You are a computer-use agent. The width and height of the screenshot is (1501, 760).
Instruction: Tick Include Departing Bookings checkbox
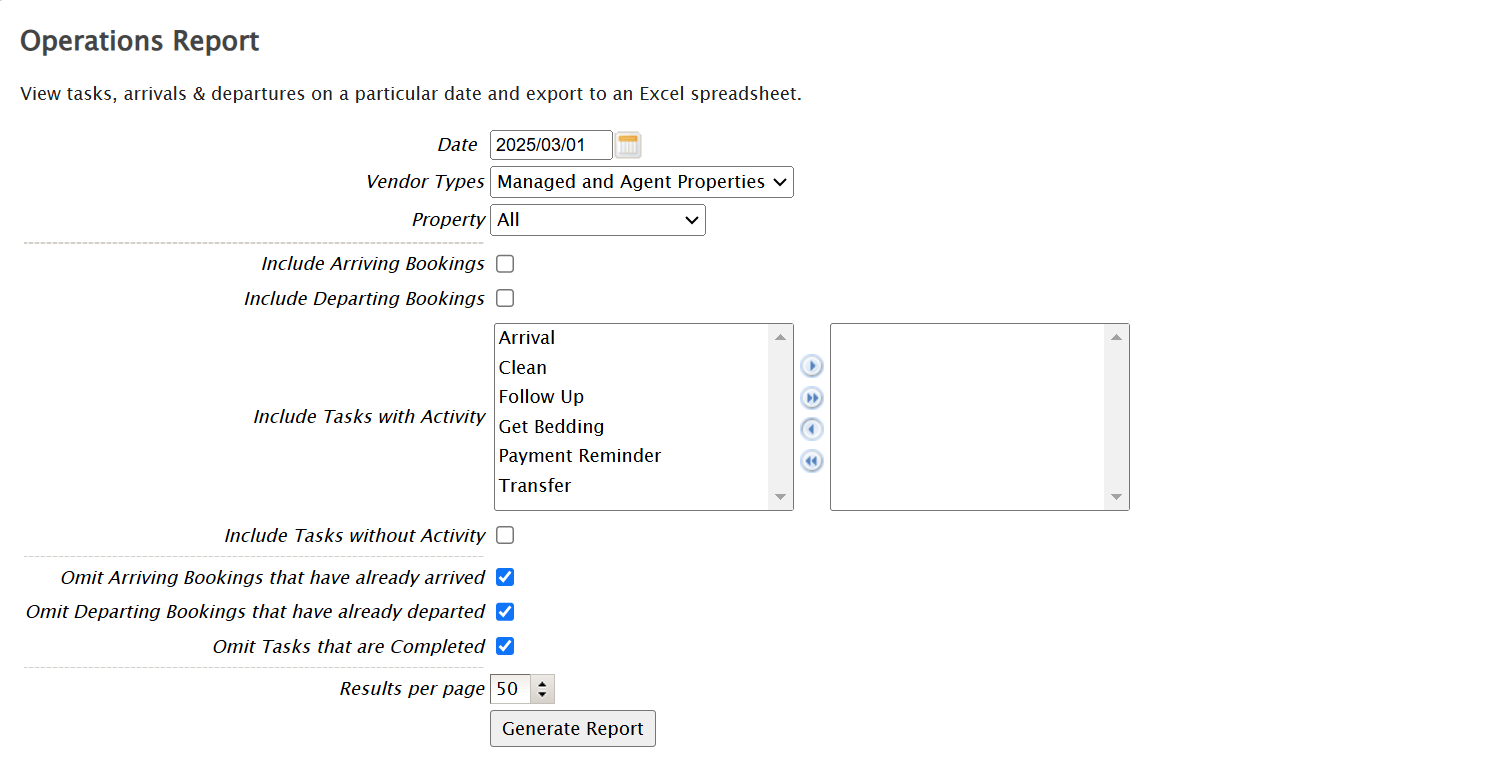[505, 298]
